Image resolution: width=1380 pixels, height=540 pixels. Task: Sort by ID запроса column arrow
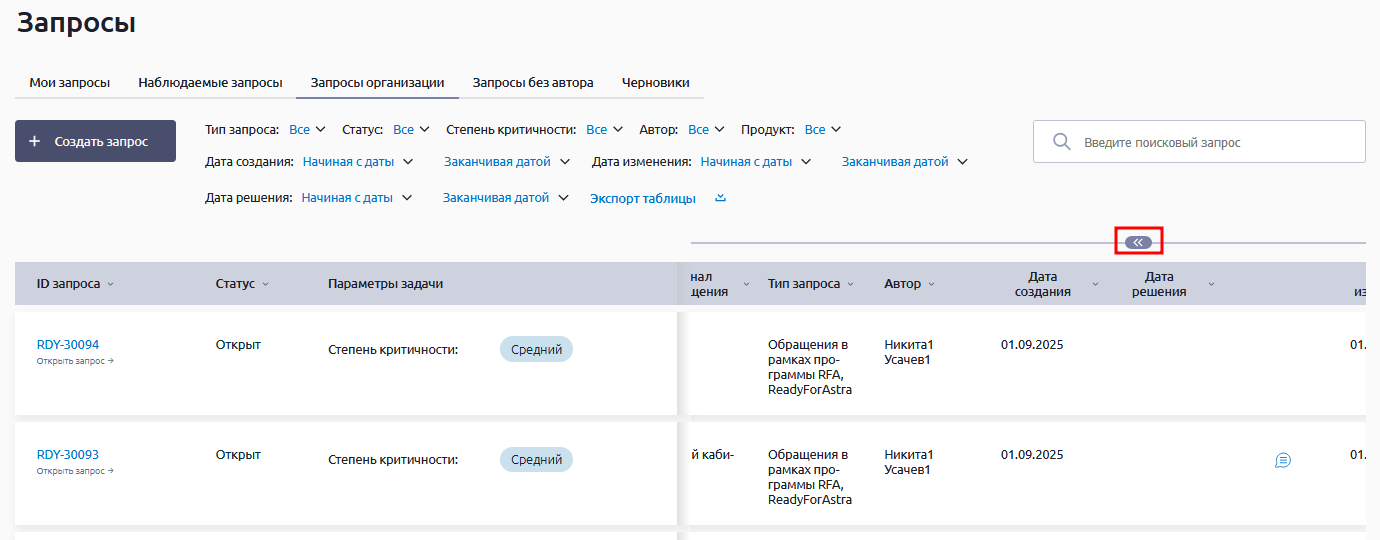coord(111,284)
